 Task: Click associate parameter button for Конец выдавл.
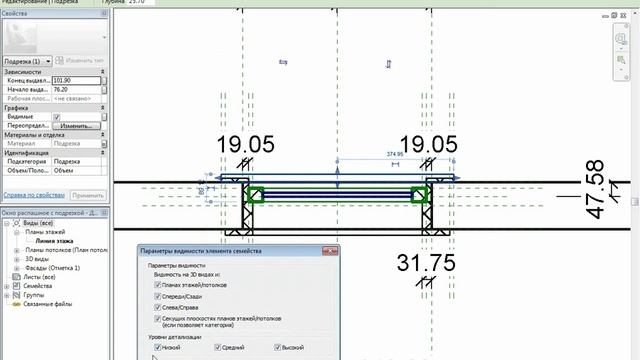104,81
